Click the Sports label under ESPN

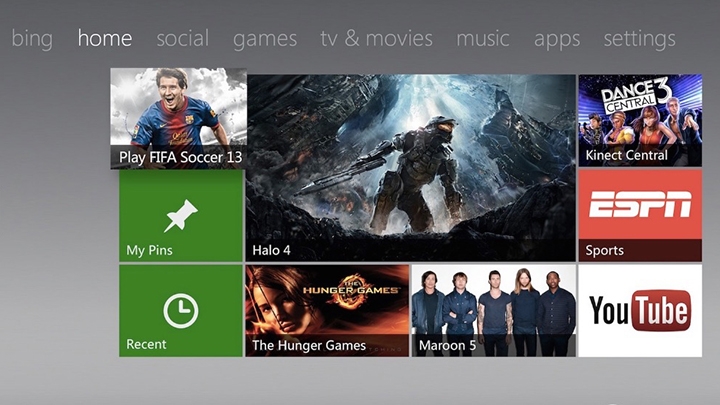coord(606,250)
